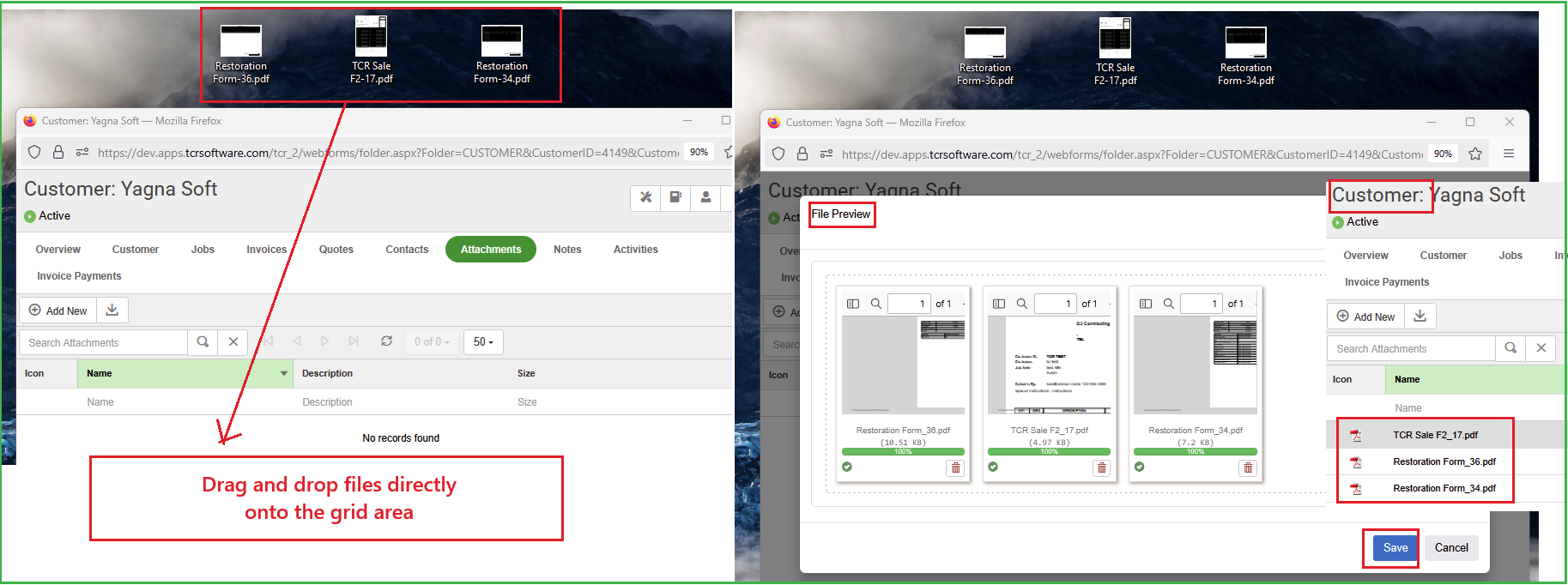Screen dimensions: 1568x585
Task: Click Add New in the inset panel listing PDFs
Action: click(1366, 317)
